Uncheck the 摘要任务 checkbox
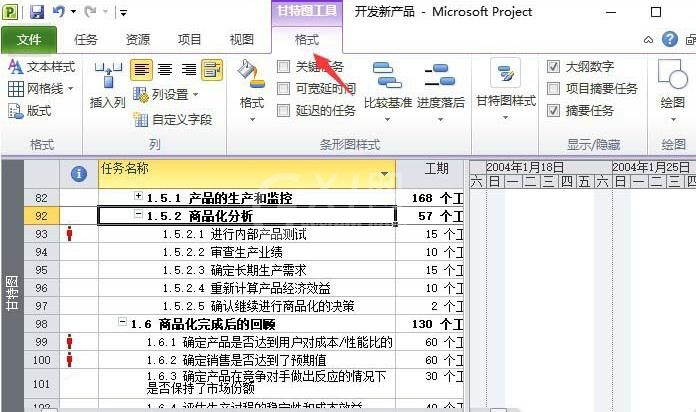The height and width of the screenshot is (412, 696). [553, 110]
